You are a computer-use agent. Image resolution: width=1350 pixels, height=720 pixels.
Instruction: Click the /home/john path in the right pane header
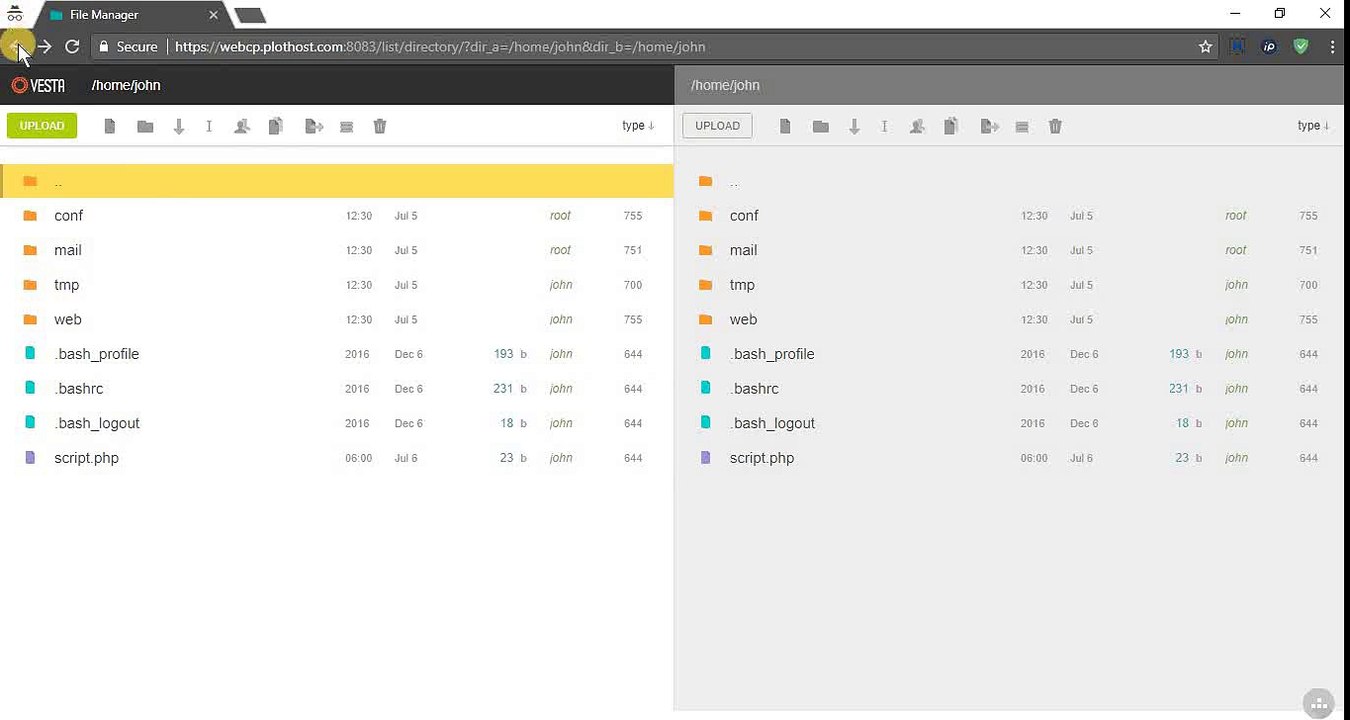tap(725, 85)
